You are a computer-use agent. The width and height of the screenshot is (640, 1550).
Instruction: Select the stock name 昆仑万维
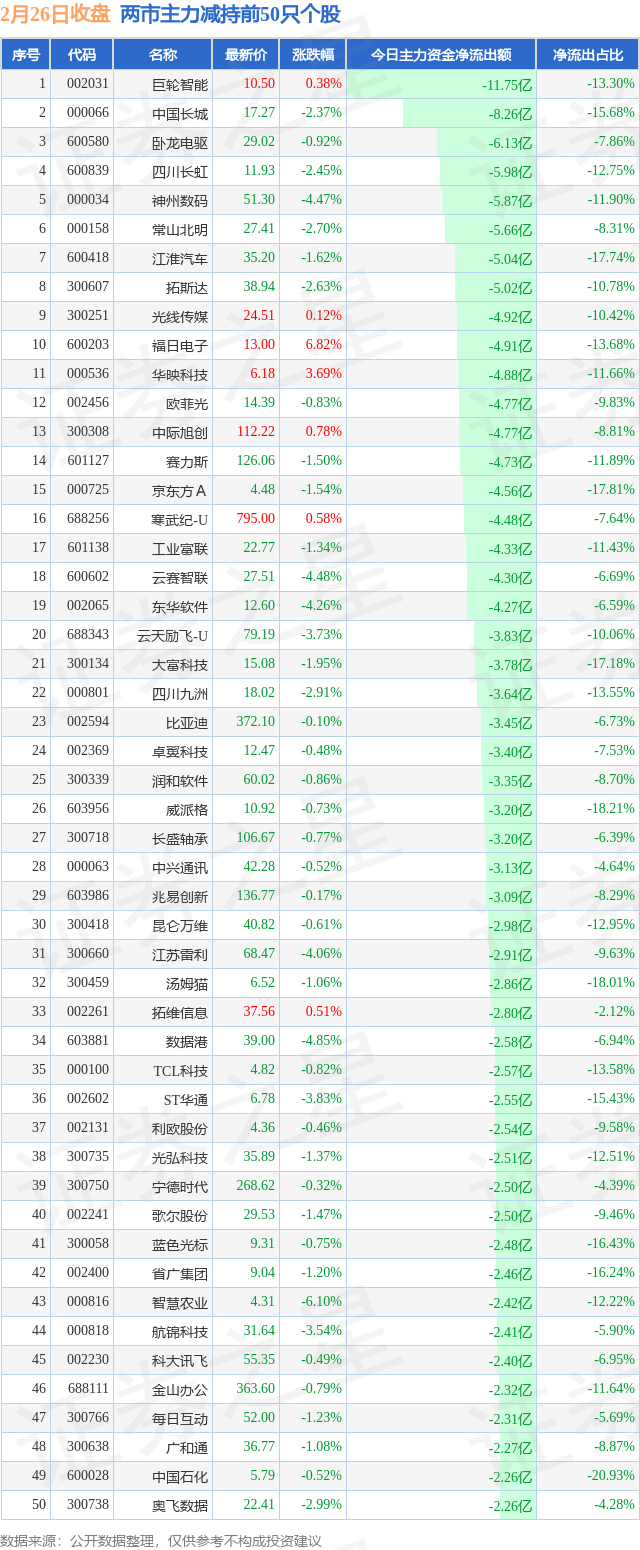pos(180,925)
